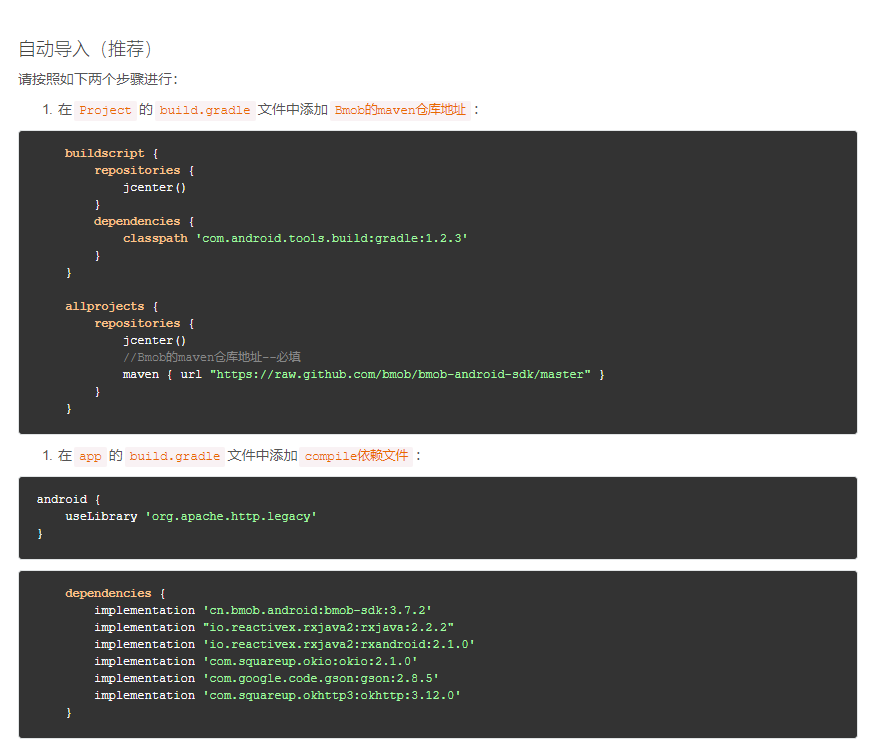Viewport: 869px width, 744px height.
Task: Click 'cn.bmob.android:bmob-sdk:3.7.2' string
Action: click(317, 610)
